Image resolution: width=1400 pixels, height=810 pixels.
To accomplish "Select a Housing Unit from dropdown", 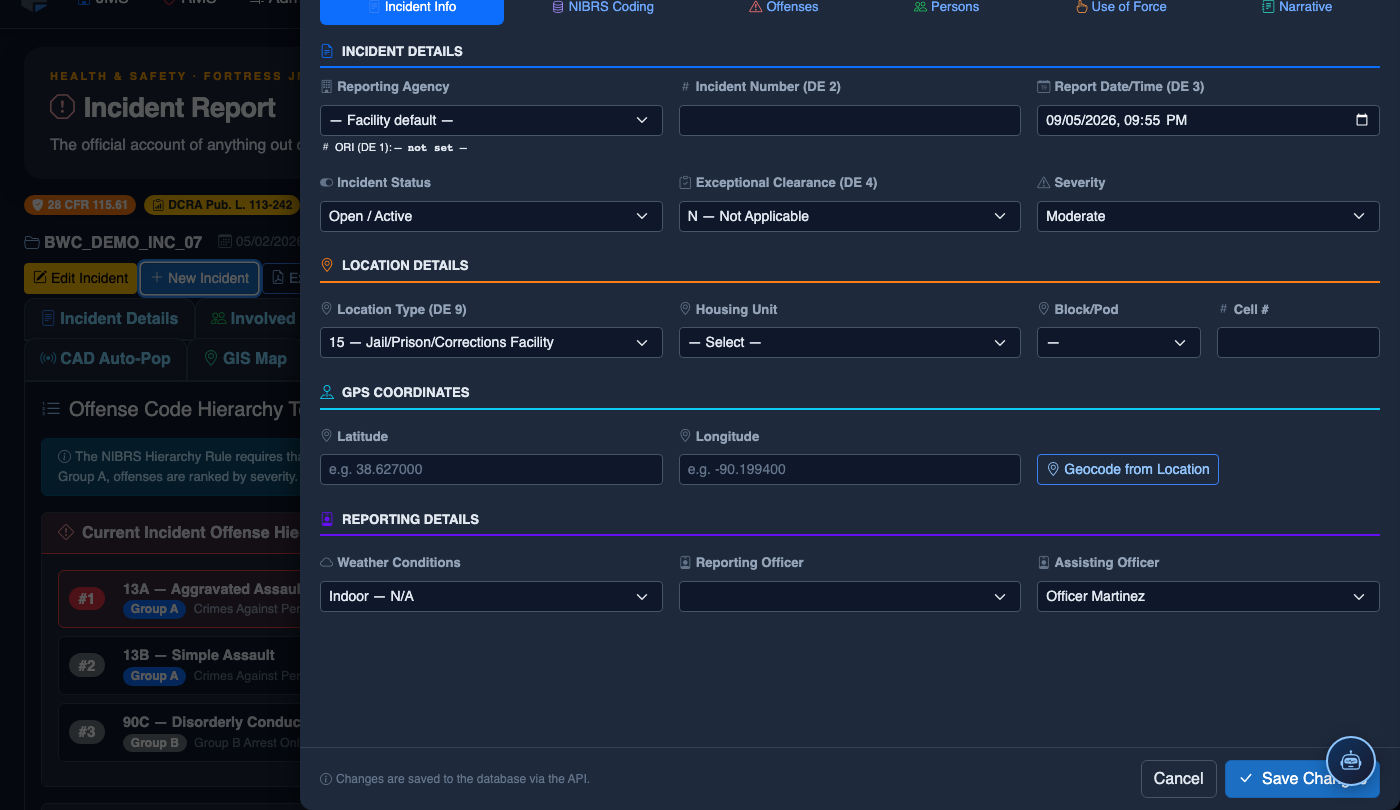I will [x=850, y=342].
